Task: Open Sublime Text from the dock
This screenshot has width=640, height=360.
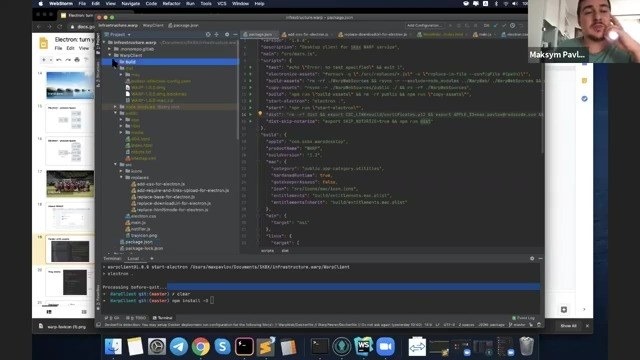Action: tap(266, 347)
